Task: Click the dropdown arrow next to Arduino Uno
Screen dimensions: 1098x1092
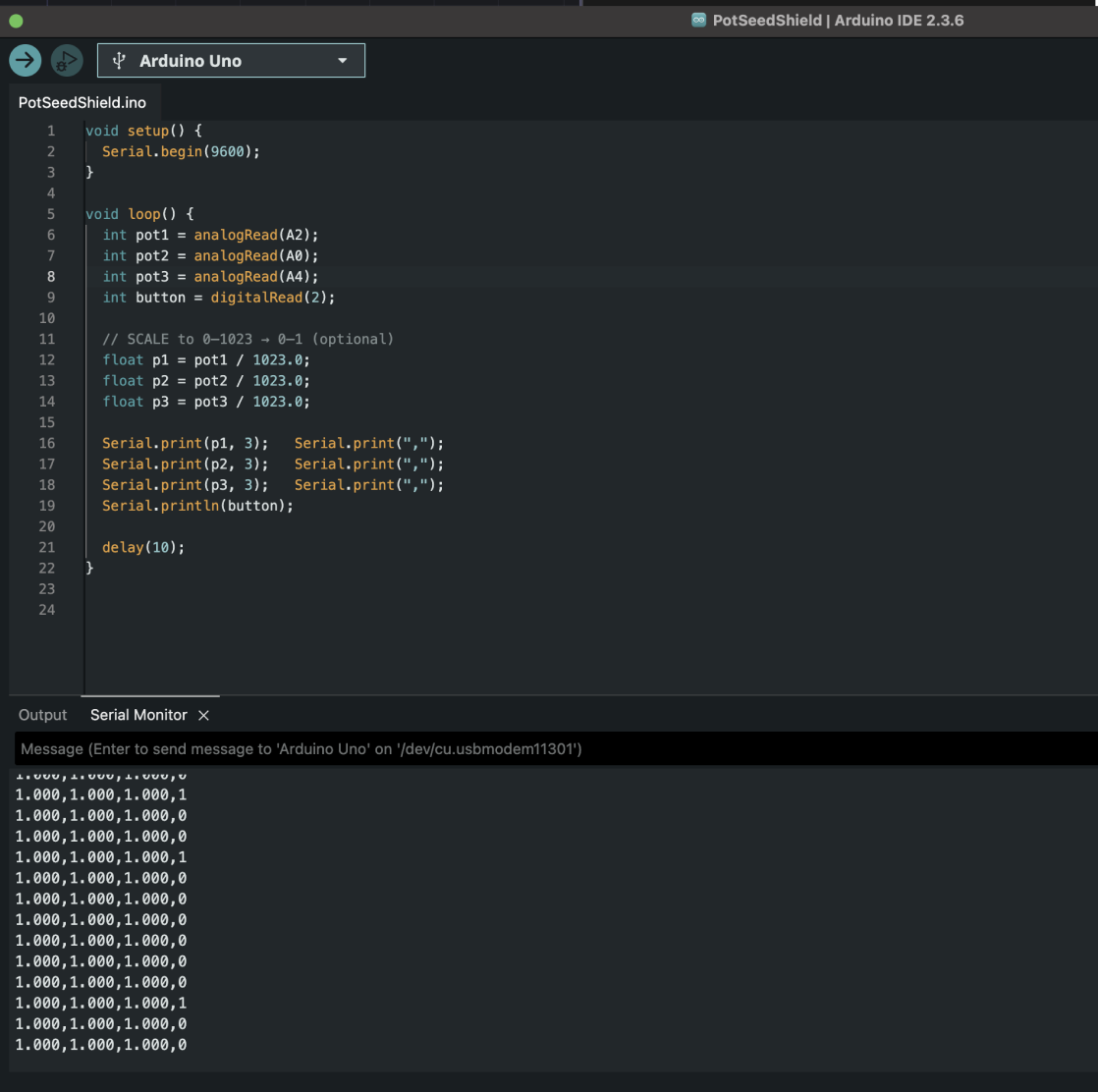Action: (342, 60)
